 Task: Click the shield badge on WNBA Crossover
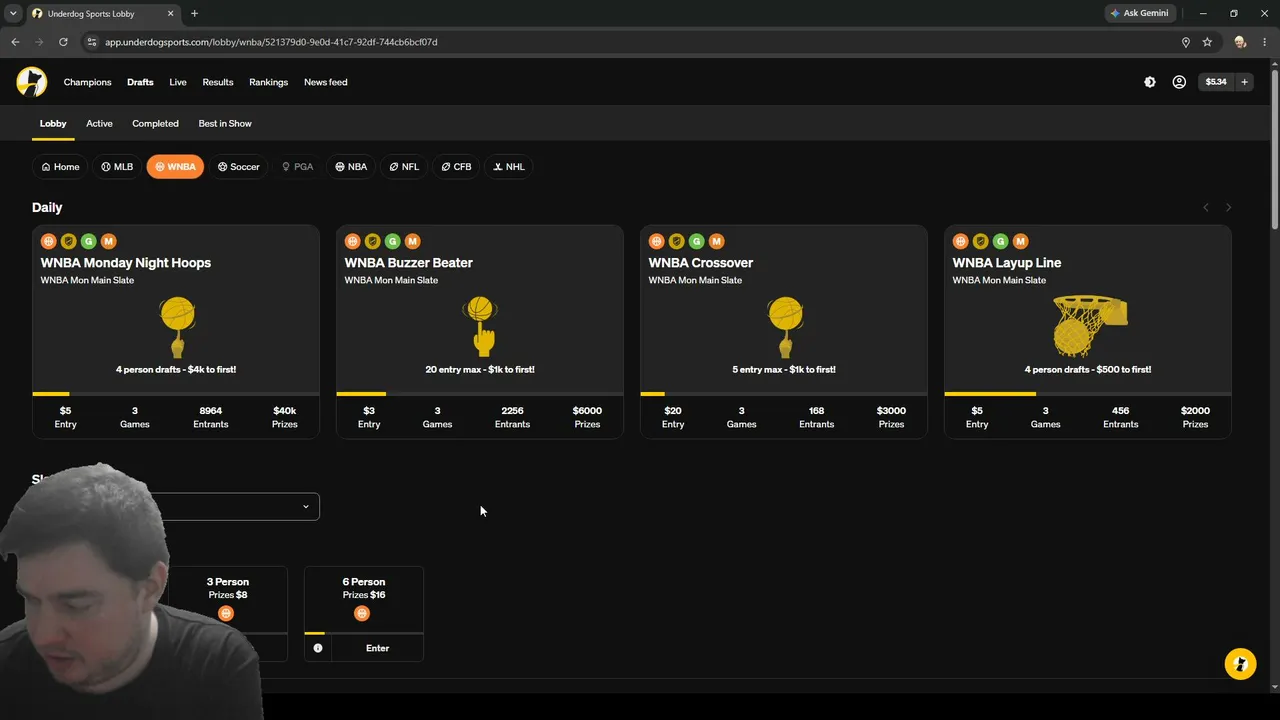click(676, 241)
